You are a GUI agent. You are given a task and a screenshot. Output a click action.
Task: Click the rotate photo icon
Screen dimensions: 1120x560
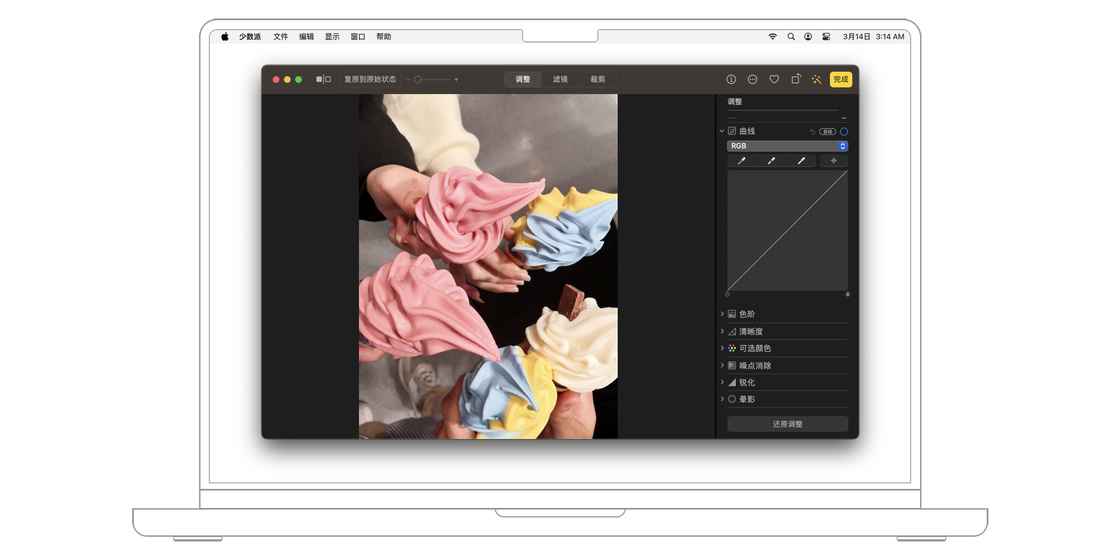(x=796, y=79)
